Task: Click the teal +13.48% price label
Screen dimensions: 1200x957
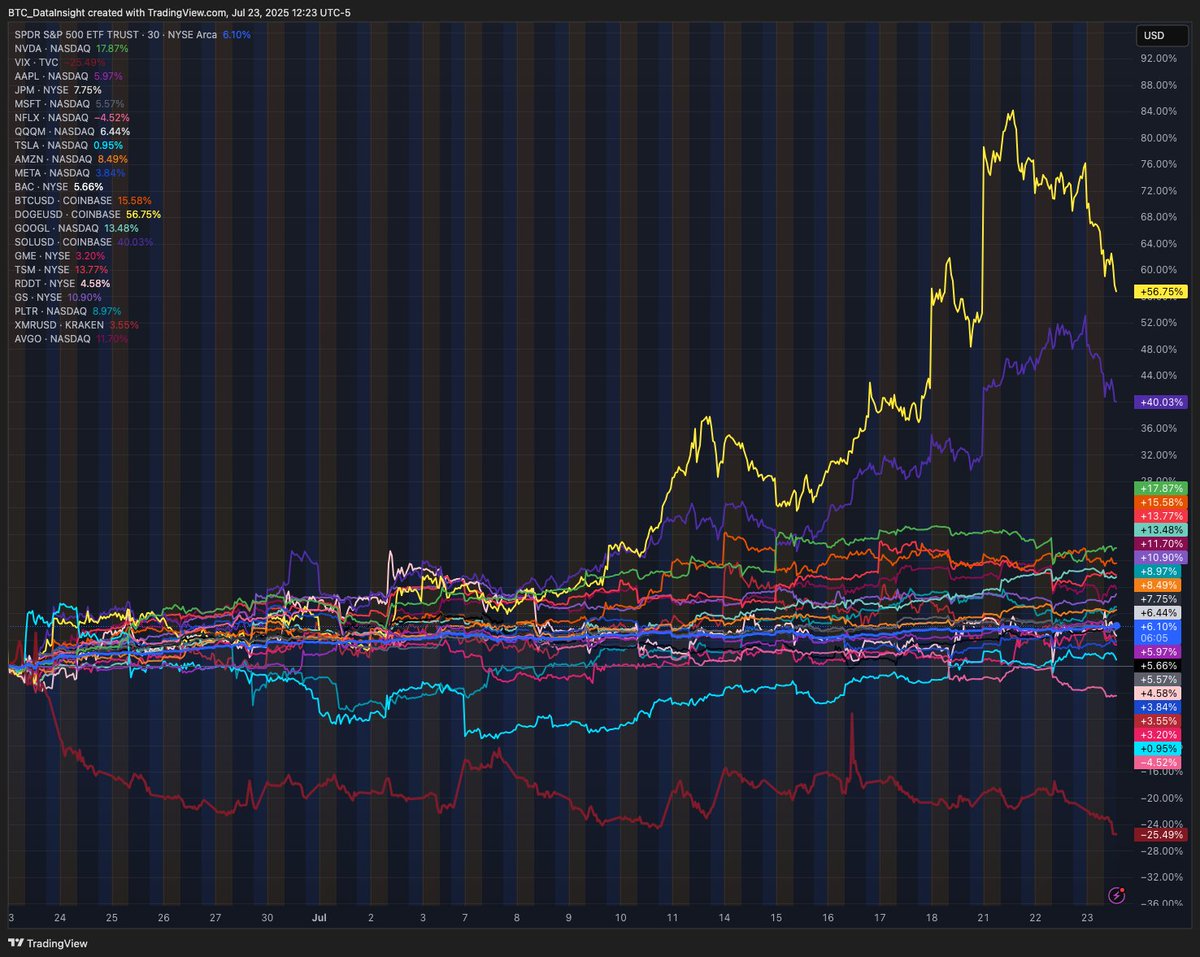Action: pos(1159,529)
